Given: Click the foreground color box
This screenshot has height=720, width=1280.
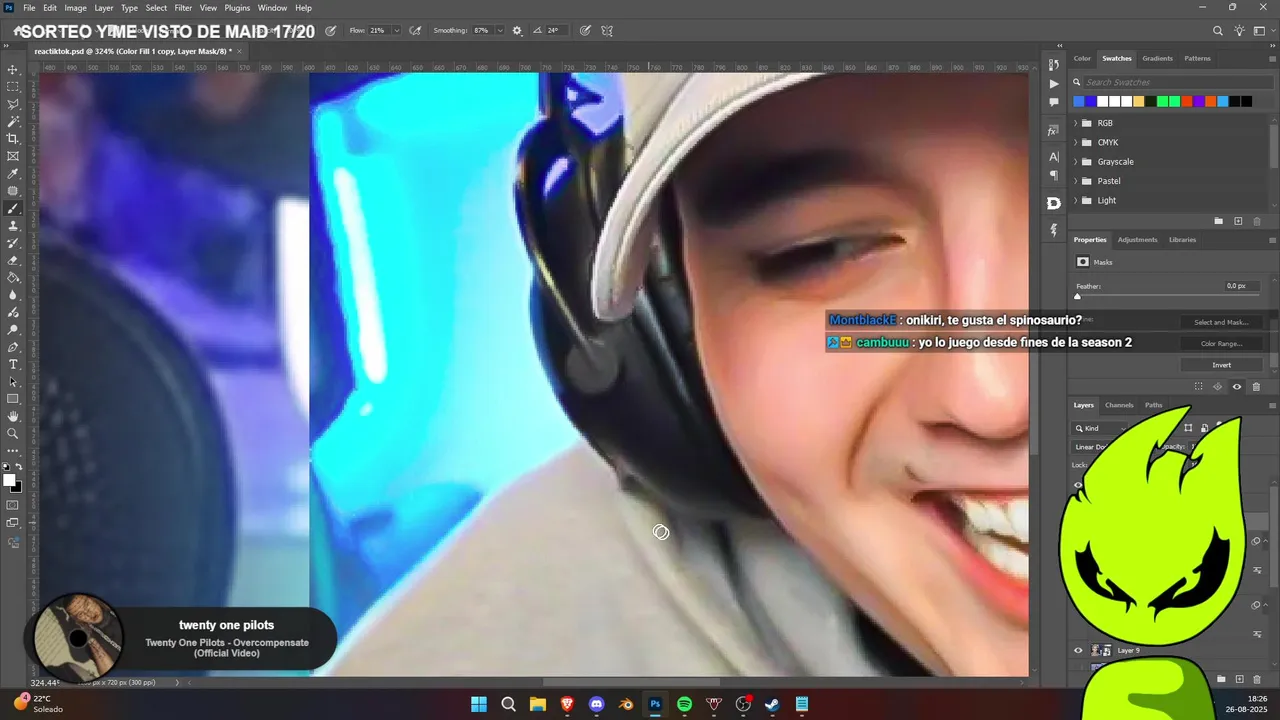Looking at the screenshot, I should point(9,479).
